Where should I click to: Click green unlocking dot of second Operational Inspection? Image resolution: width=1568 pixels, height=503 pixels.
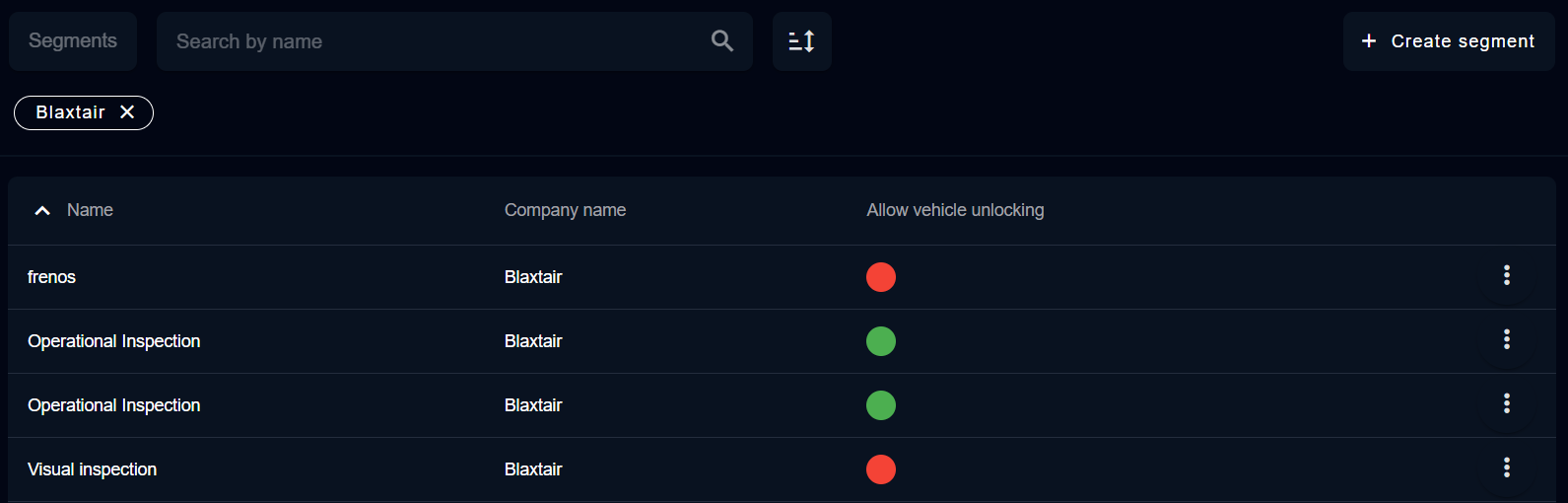880,405
